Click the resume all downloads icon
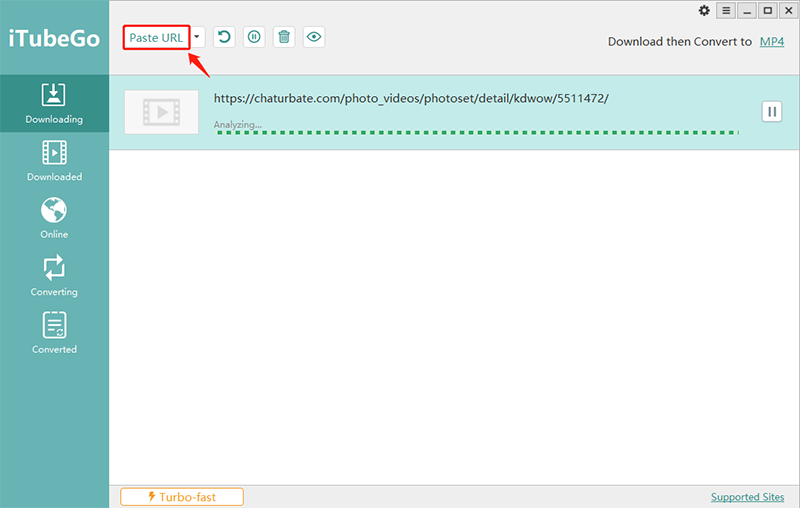The width and height of the screenshot is (800, 508). tap(224, 37)
